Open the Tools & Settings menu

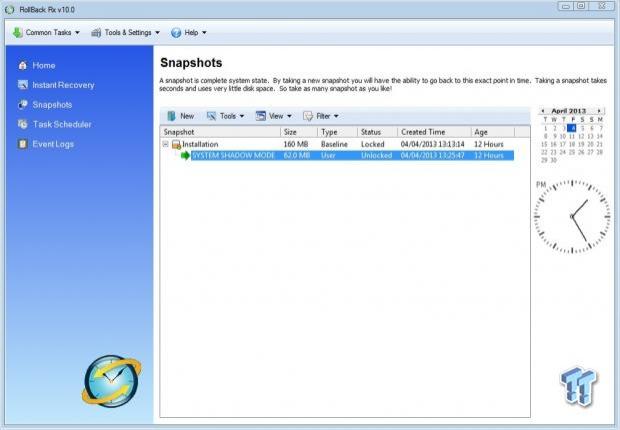coord(125,33)
